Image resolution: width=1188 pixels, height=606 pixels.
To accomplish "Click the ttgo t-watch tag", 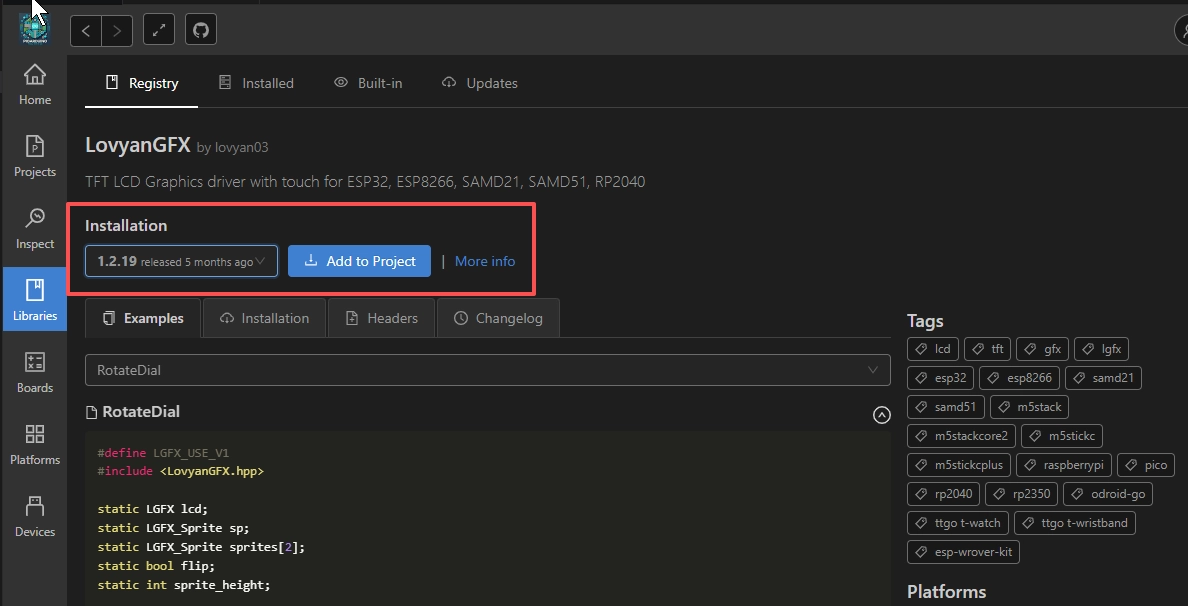I will coord(958,523).
